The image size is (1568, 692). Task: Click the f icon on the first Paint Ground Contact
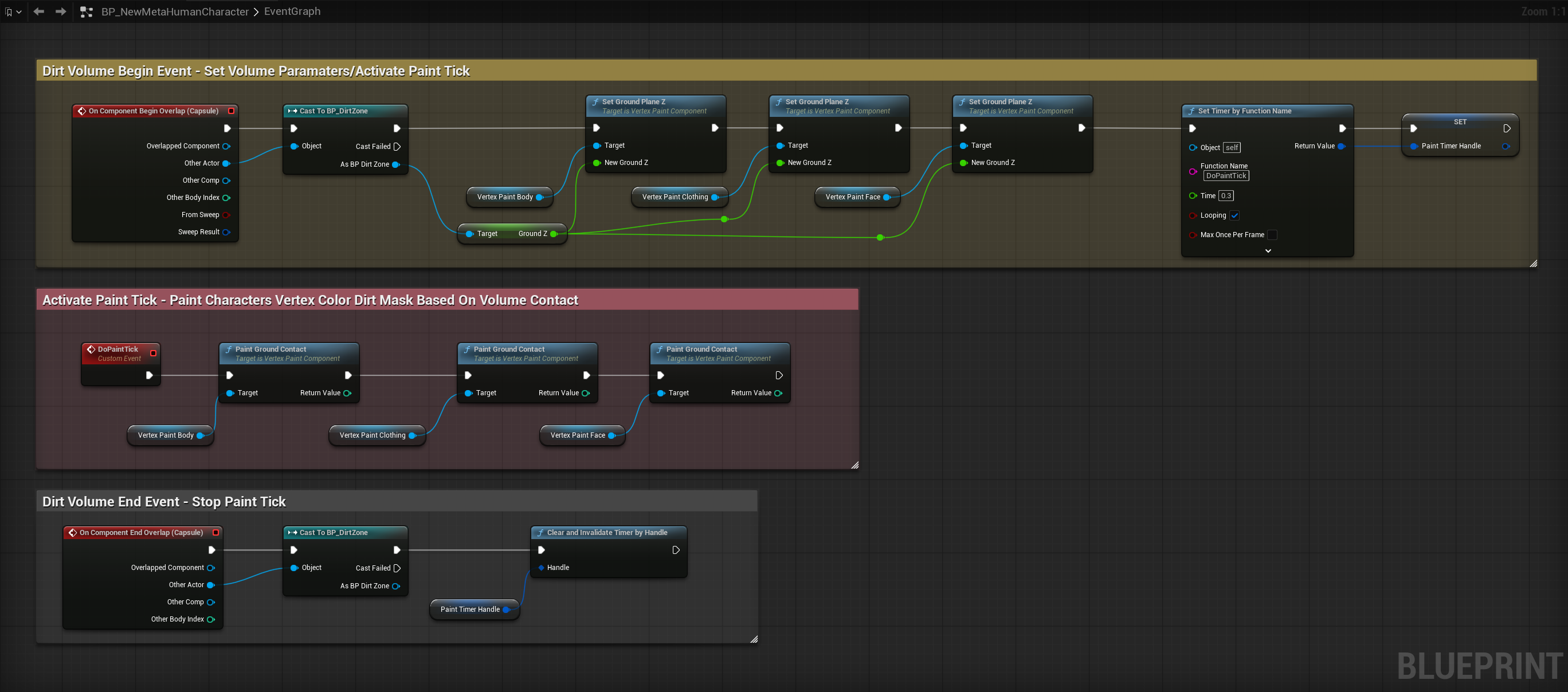(x=229, y=349)
